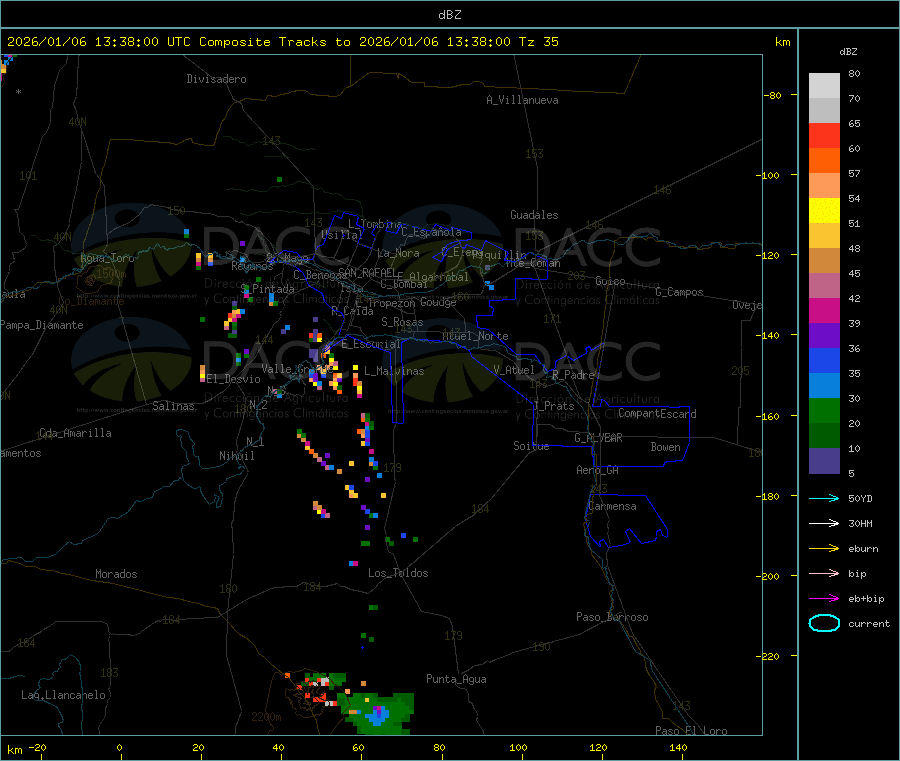
Task: Select the light gray 70-80 dBZ swatch
Action: coord(824,86)
